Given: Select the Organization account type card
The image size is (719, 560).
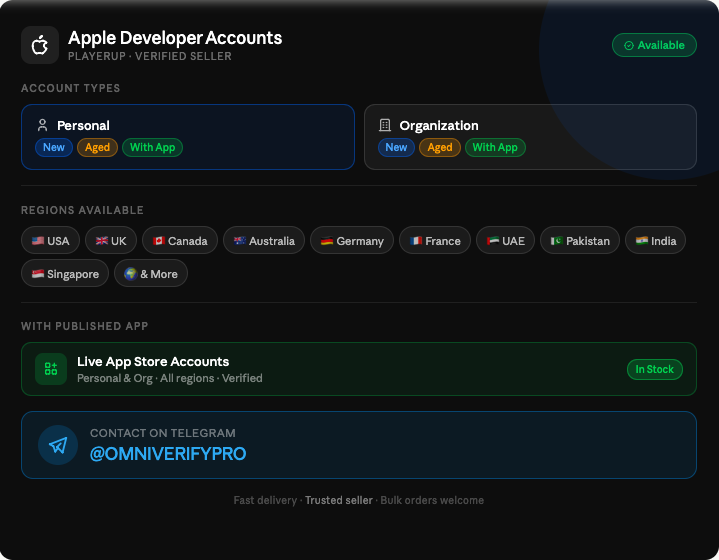Looking at the screenshot, I should click(531, 137).
